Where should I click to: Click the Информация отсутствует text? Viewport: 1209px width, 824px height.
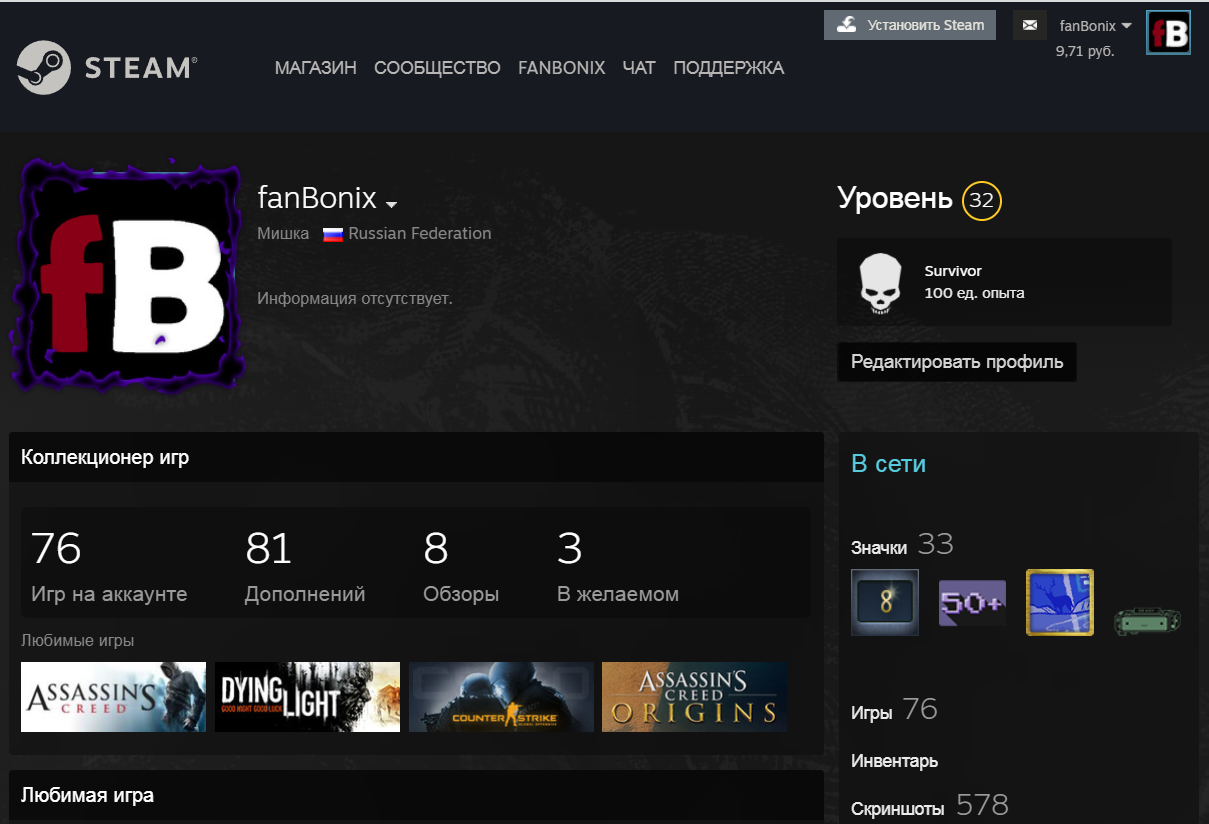pos(355,298)
